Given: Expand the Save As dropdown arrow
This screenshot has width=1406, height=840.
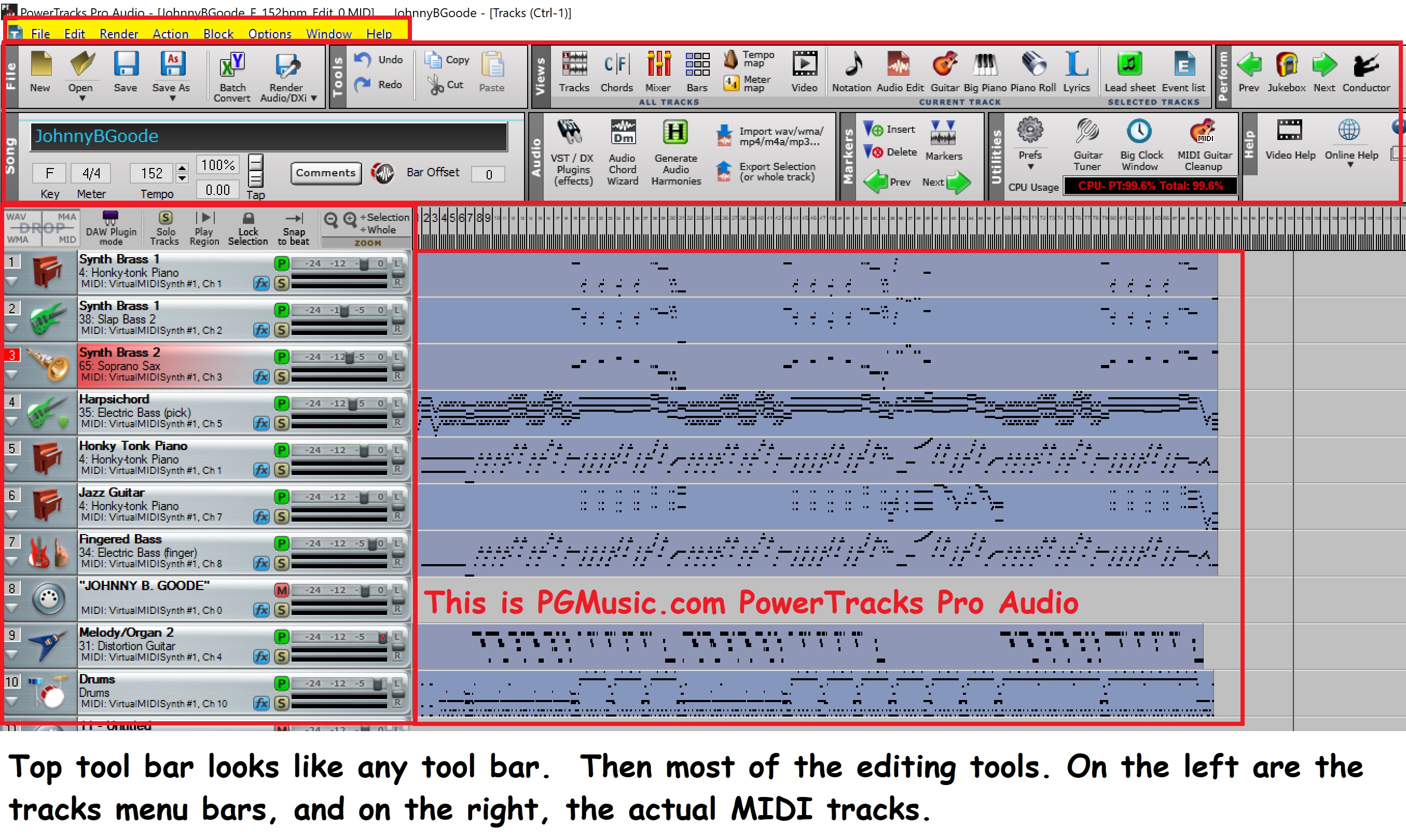Looking at the screenshot, I should 172,99.
